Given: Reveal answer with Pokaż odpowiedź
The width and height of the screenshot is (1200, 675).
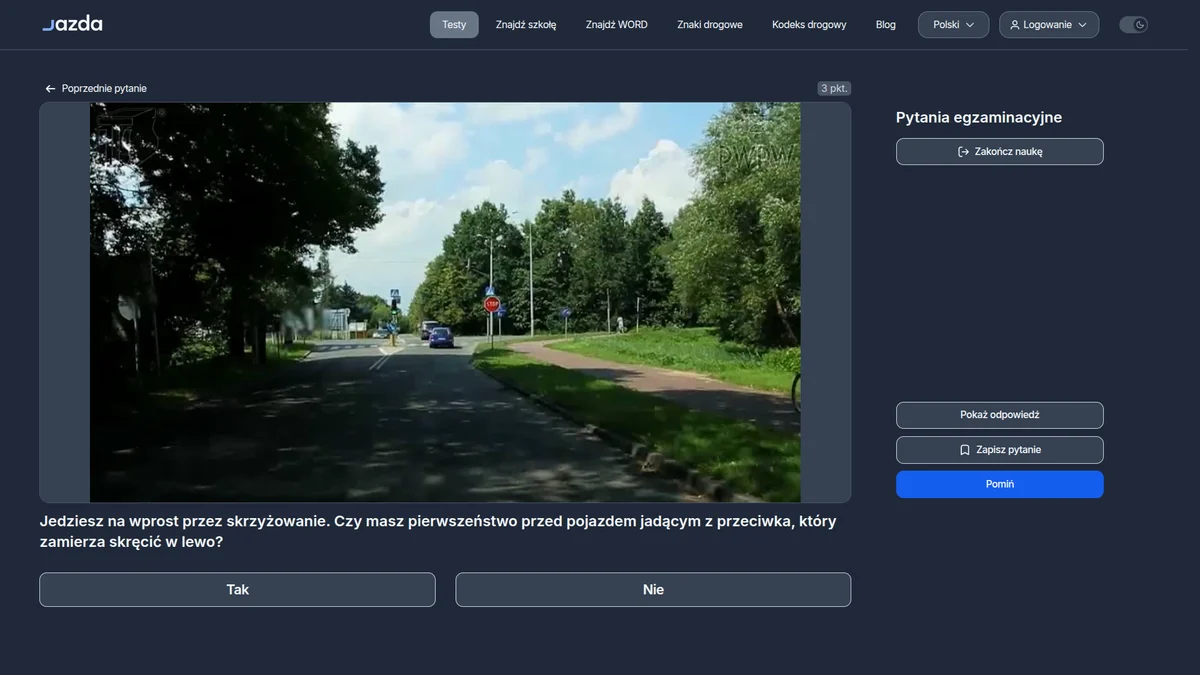Looking at the screenshot, I should pos(1000,415).
